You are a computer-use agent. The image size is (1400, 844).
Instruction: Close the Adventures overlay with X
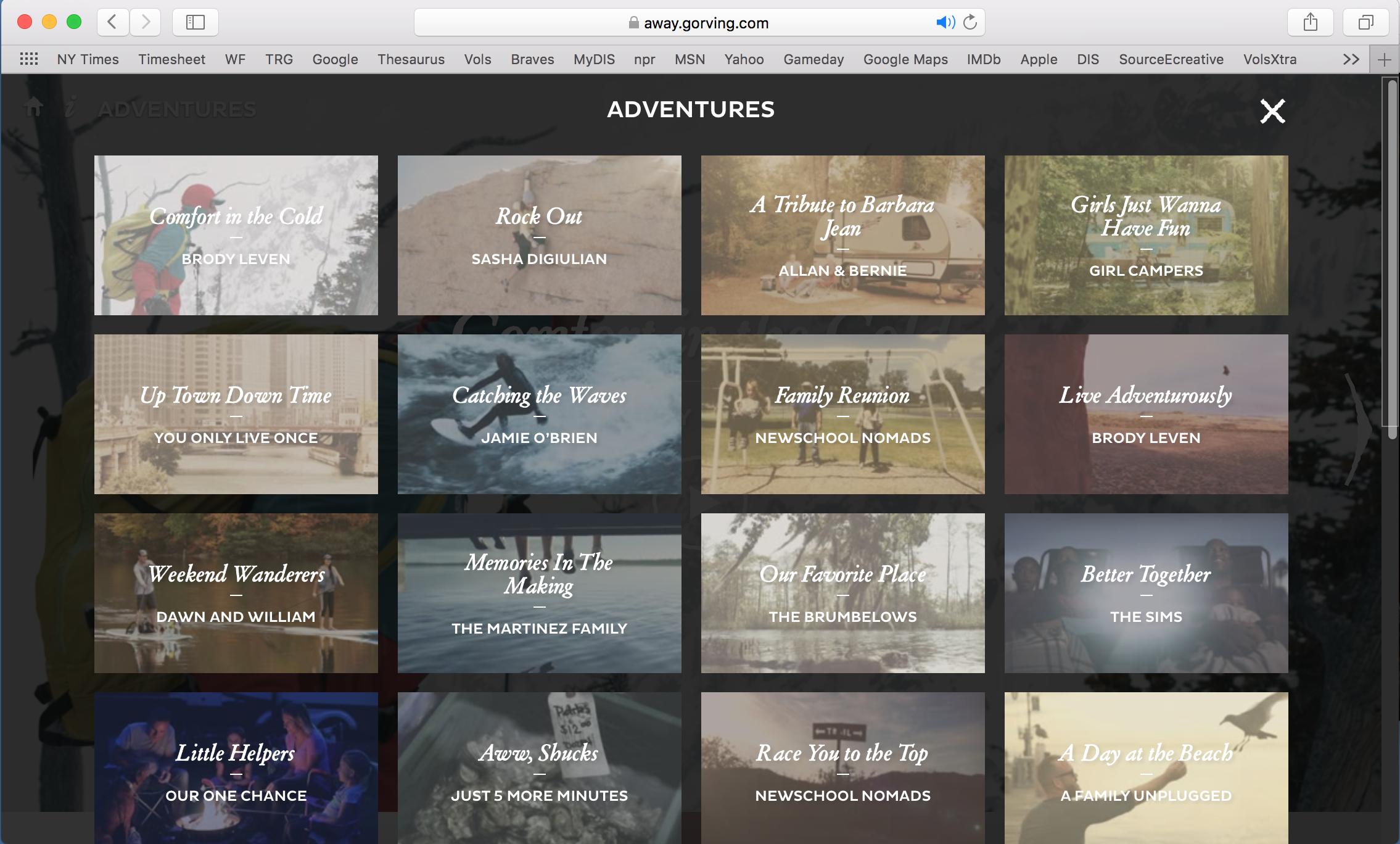point(1272,112)
